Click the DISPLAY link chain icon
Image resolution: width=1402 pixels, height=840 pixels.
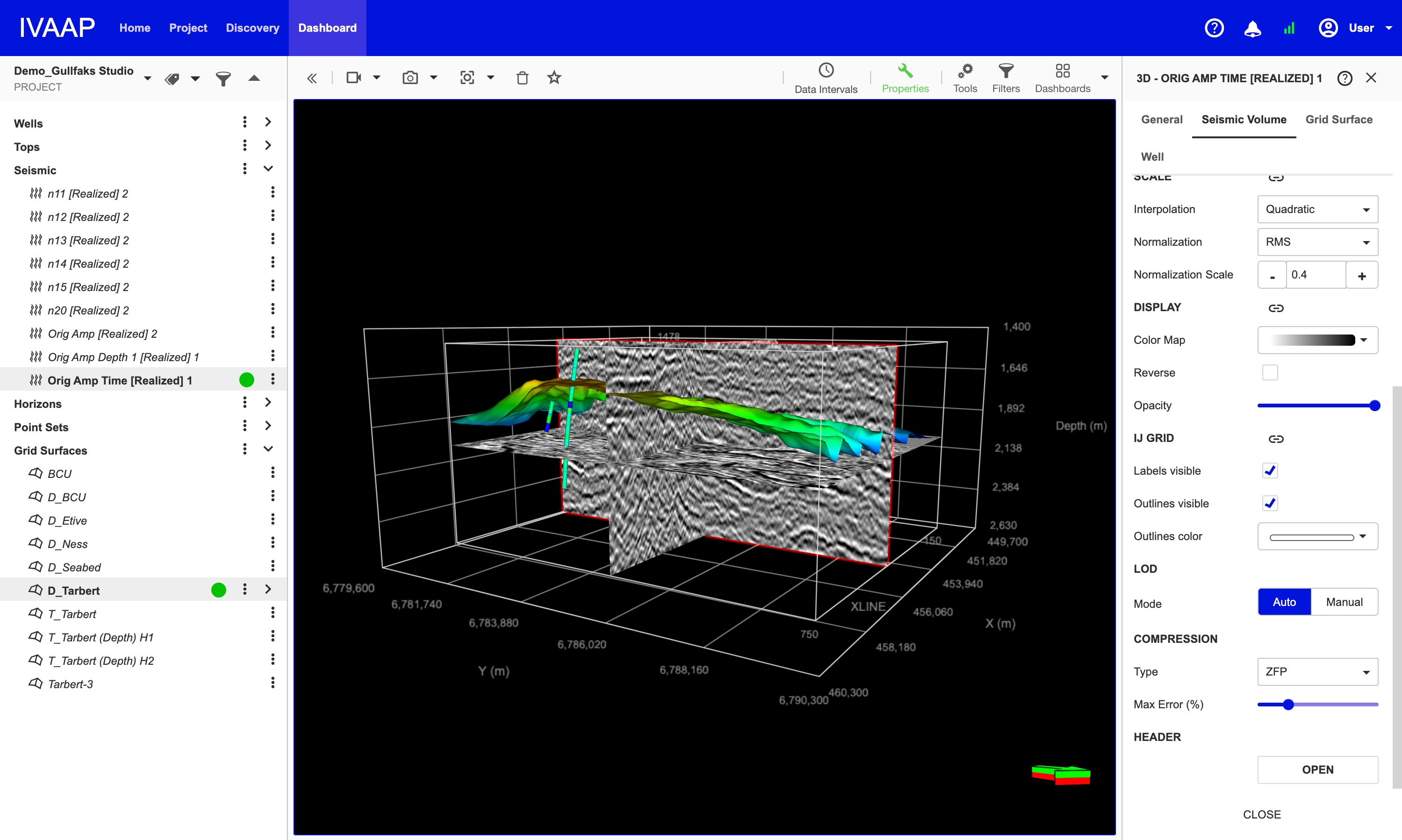1276,308
